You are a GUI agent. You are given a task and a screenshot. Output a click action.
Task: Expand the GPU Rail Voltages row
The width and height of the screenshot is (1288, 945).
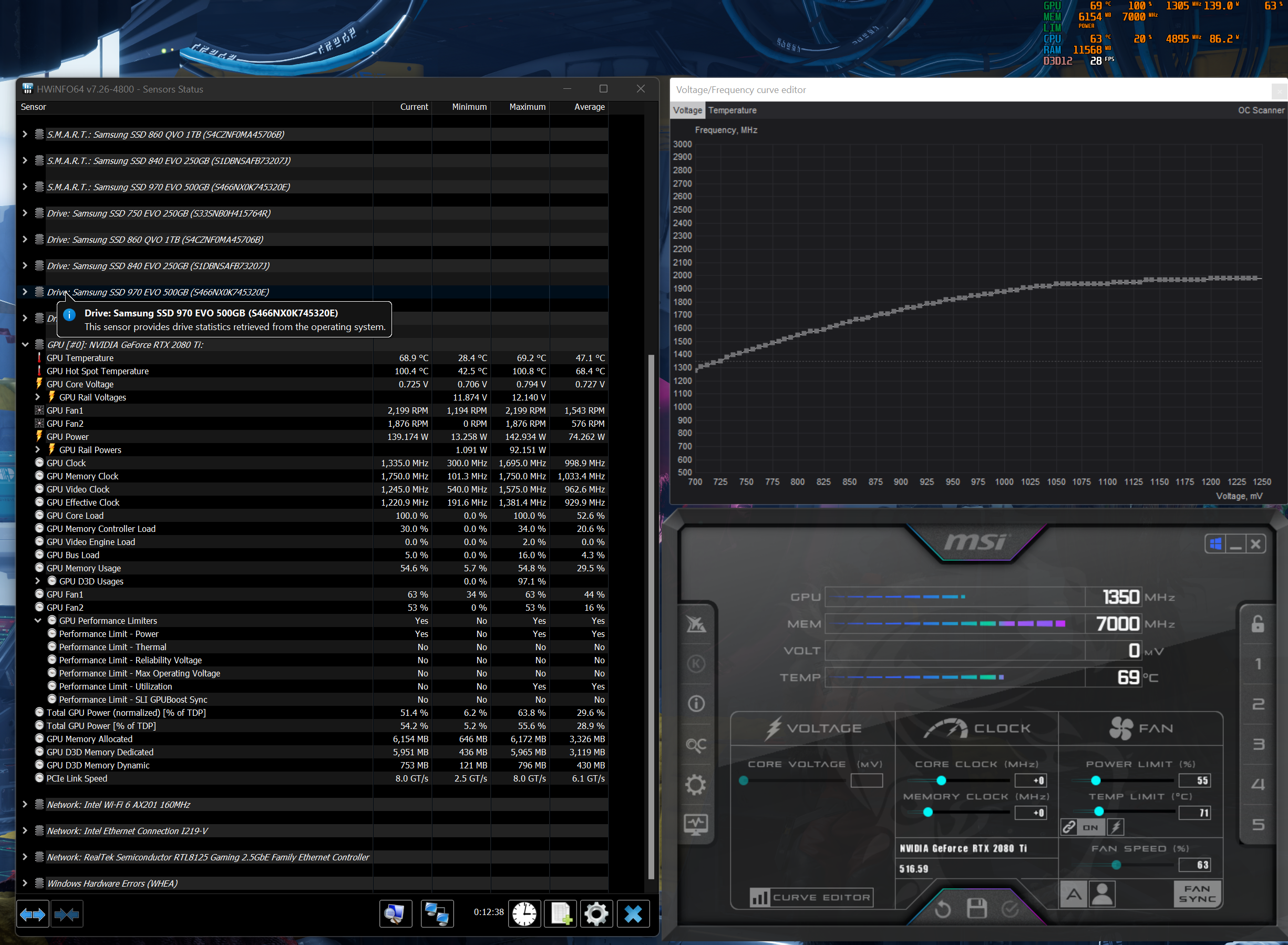38,397
